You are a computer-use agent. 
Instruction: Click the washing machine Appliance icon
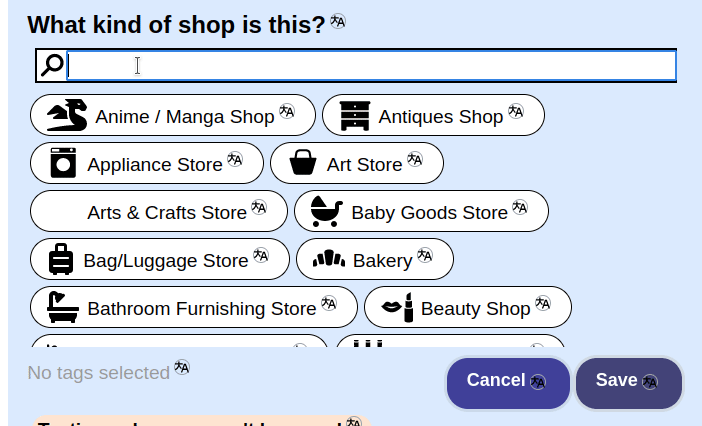63,163
